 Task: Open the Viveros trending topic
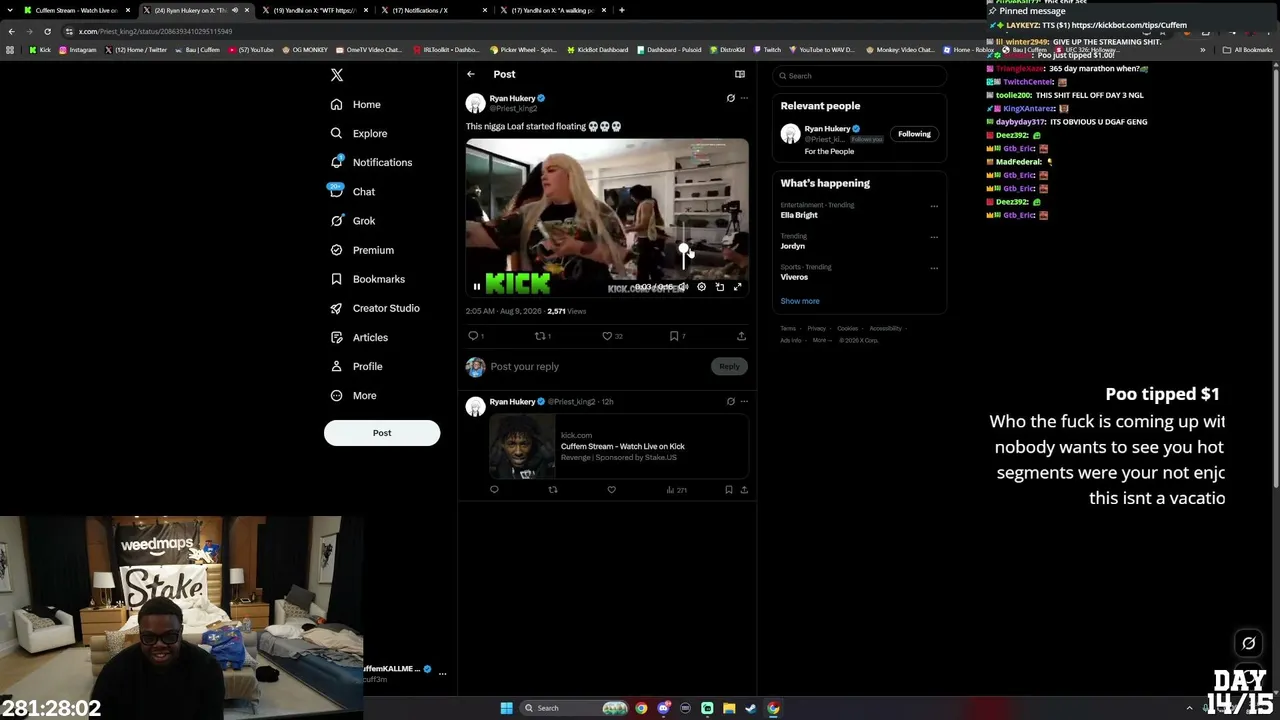pyautogui.click(x=794, y=277)
